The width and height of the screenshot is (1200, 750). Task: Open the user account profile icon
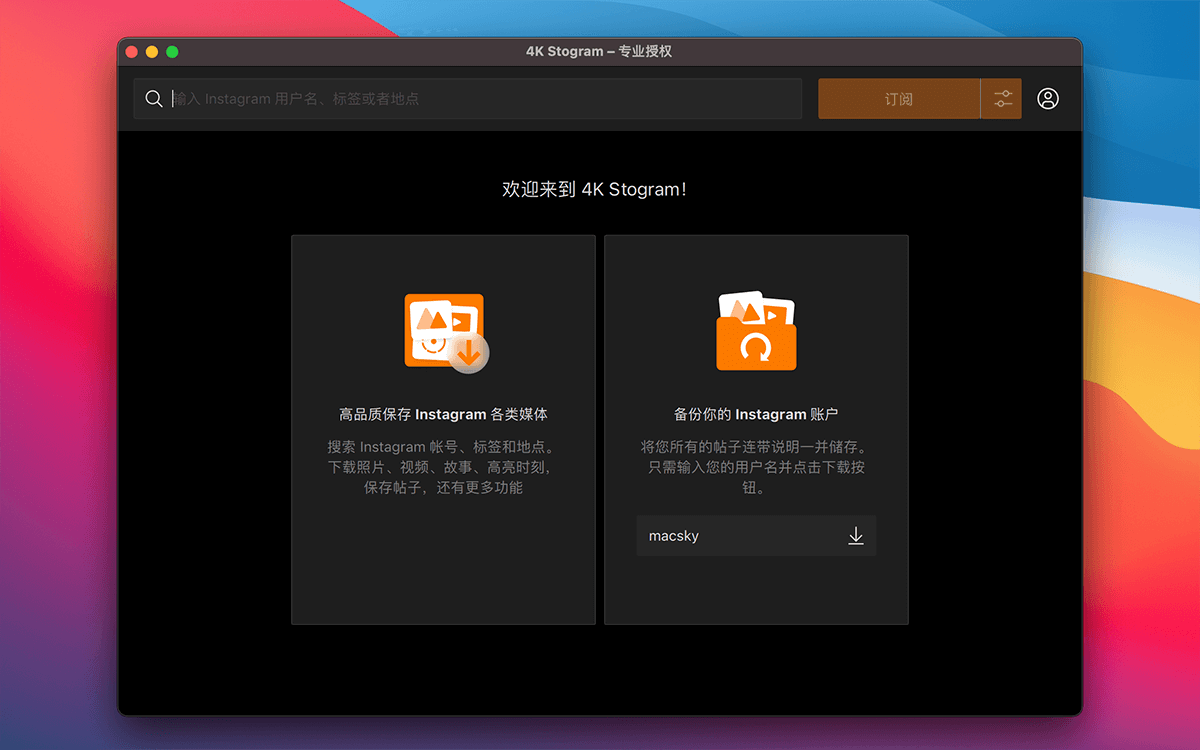(x=1048, y=99)
